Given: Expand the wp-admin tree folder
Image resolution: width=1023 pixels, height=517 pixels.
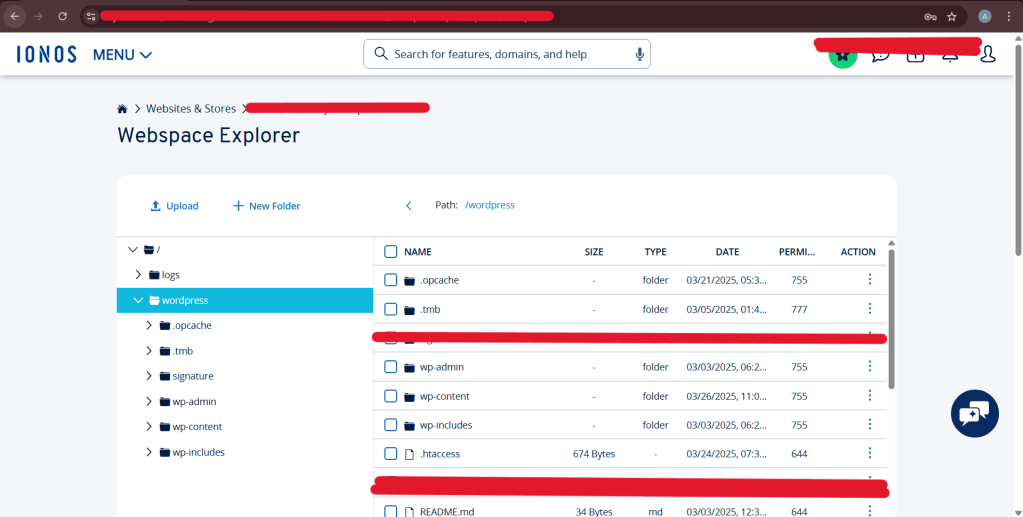Looking at the screenshot, I should click(149, 401).
